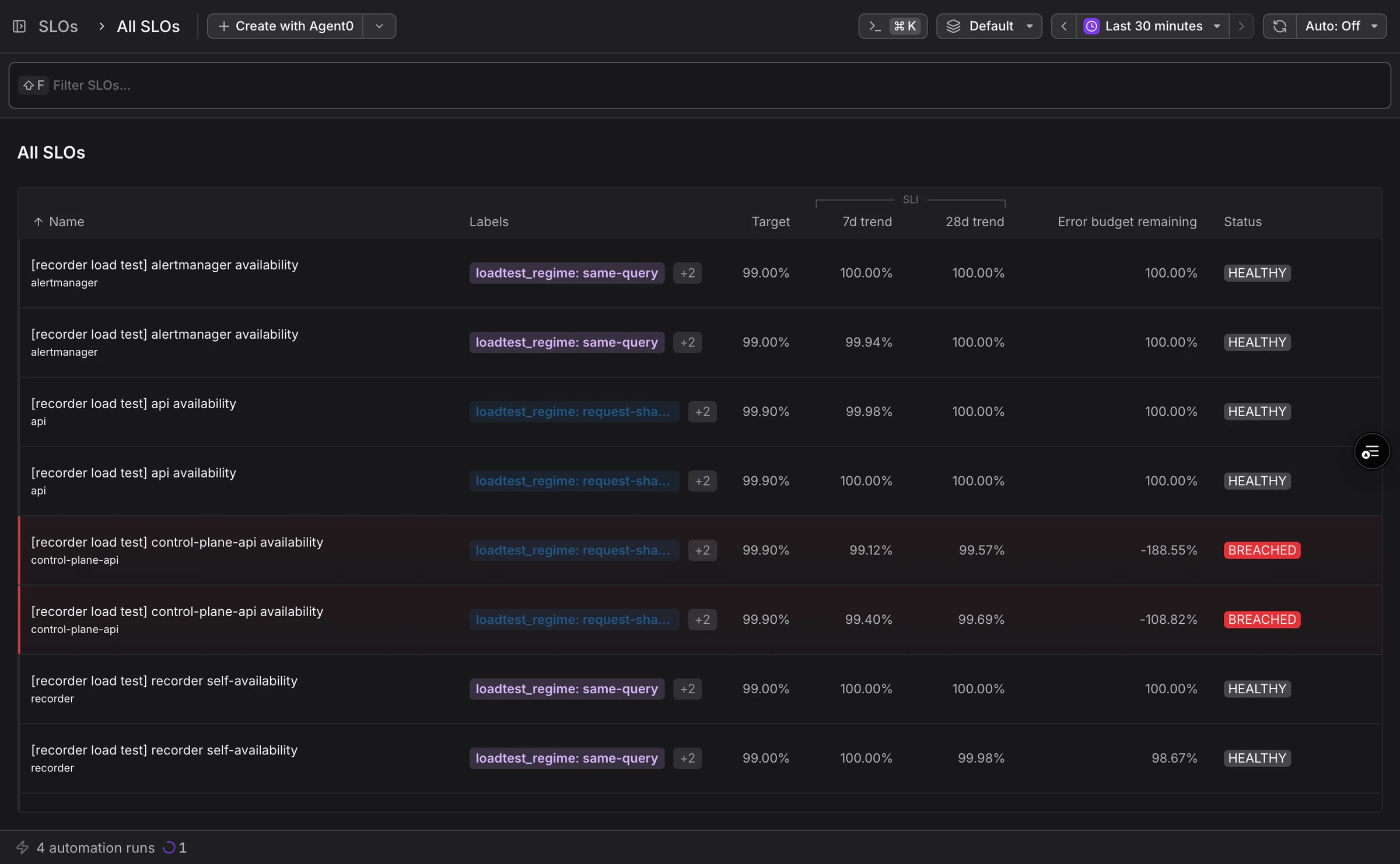Open the Auto: Off refresh dropdown
1400x864 pixels.
pos(1341,26)
